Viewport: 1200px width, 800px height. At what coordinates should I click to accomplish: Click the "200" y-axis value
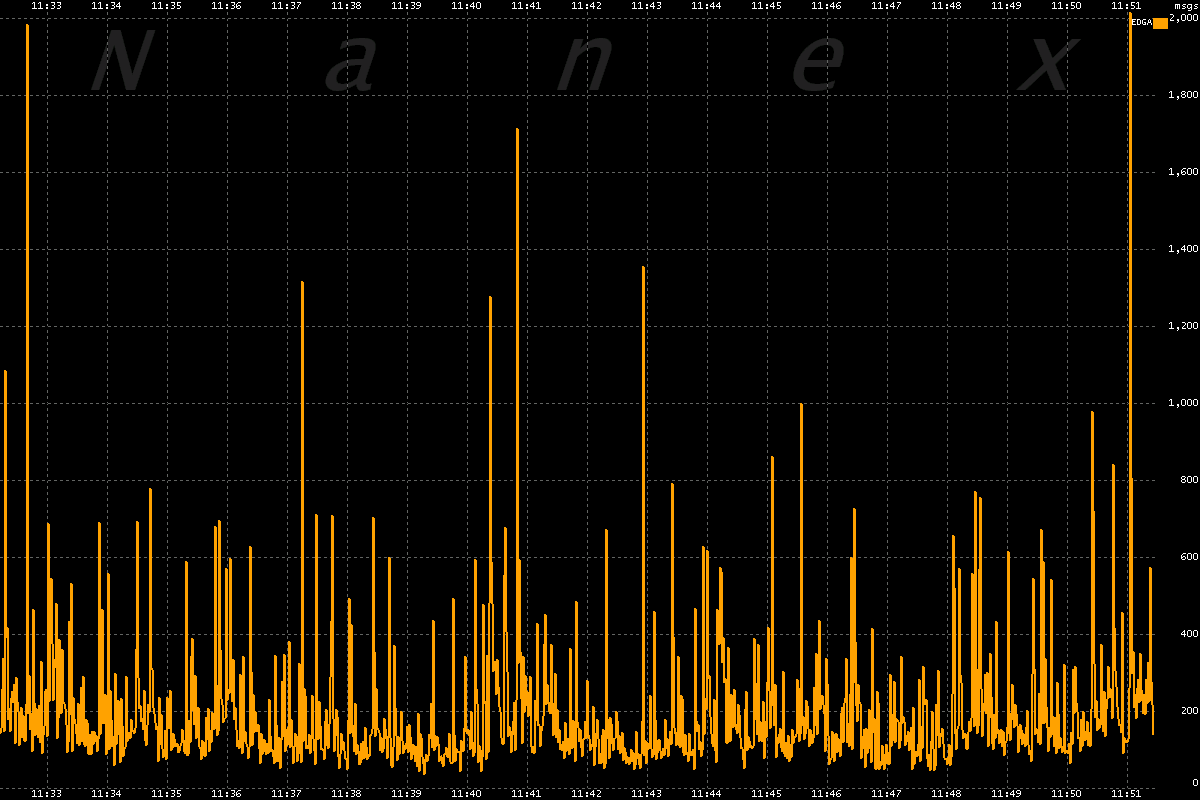[1188, 712]
